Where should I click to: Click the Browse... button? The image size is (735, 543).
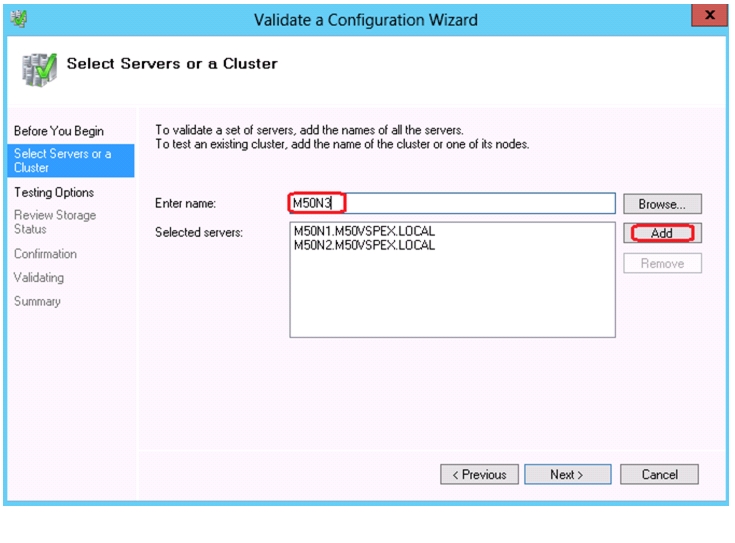[x=662, y=204]
